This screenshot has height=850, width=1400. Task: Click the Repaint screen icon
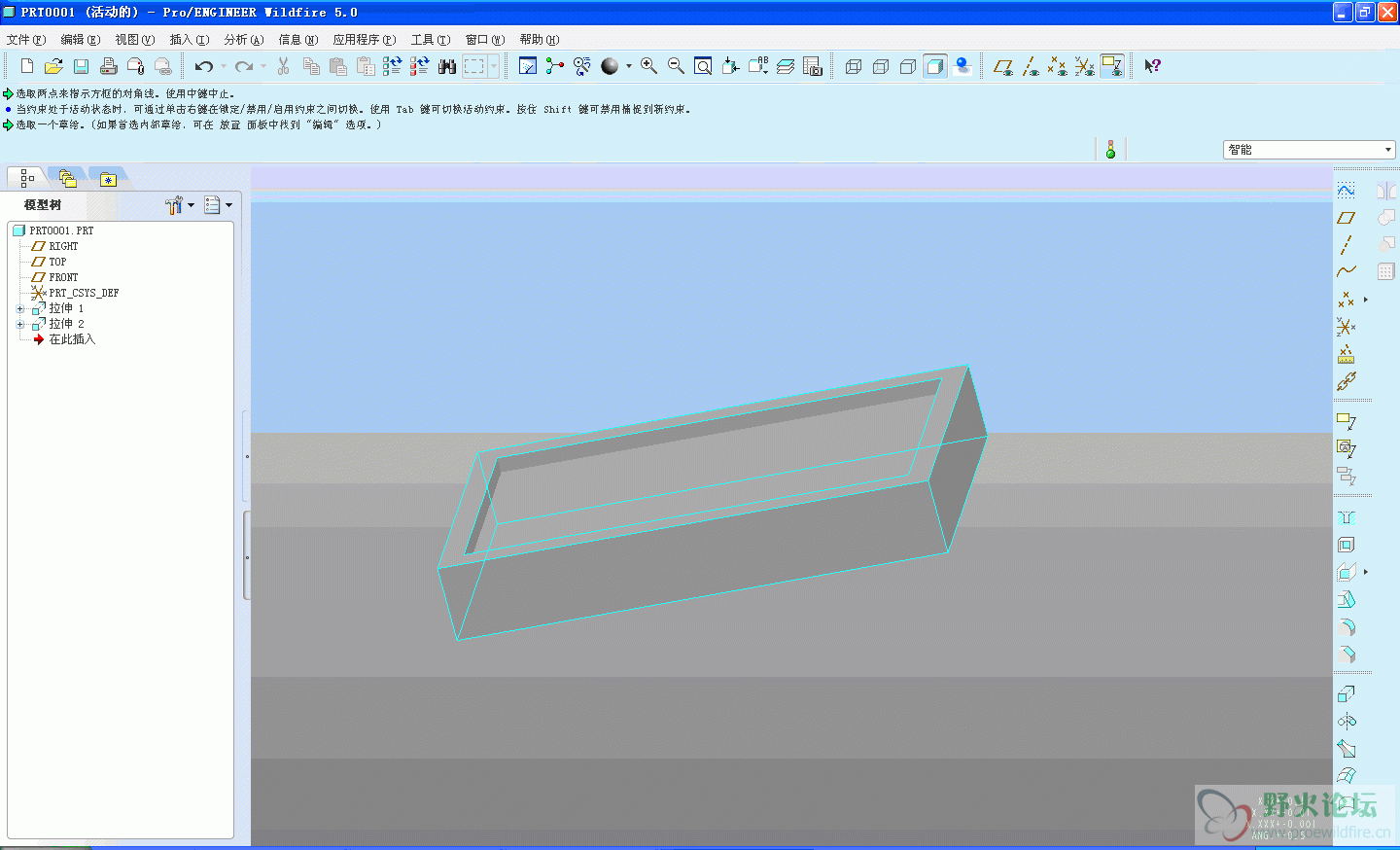(528, 66)
